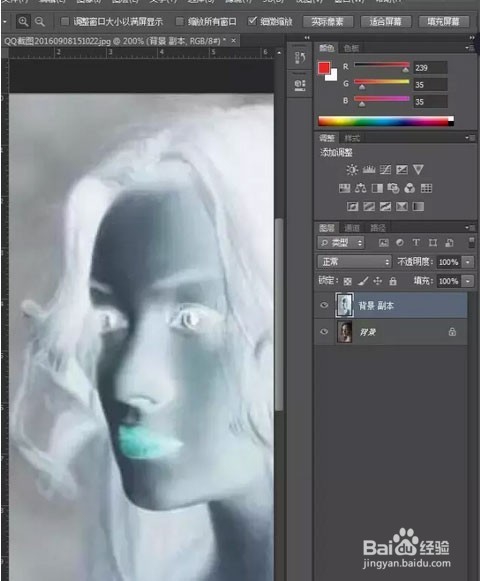Viewport: 480px width, 581px height.
Task: Open the Color panel options menu
Action: tap(470, 48)
